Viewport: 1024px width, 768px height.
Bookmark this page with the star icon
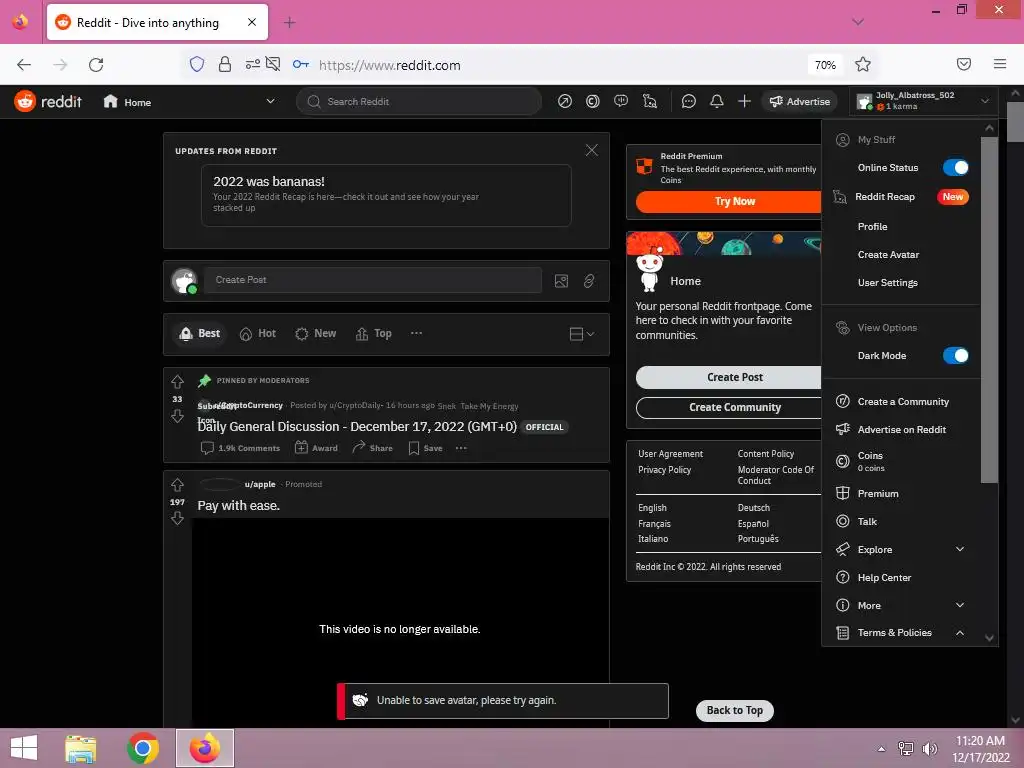pos(863,64)
